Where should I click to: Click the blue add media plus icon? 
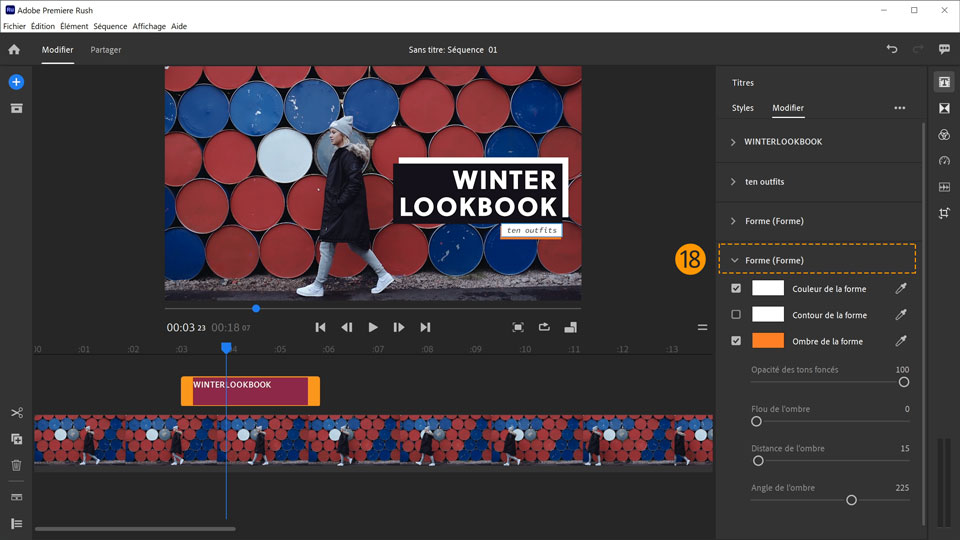(x=16, y=82)
